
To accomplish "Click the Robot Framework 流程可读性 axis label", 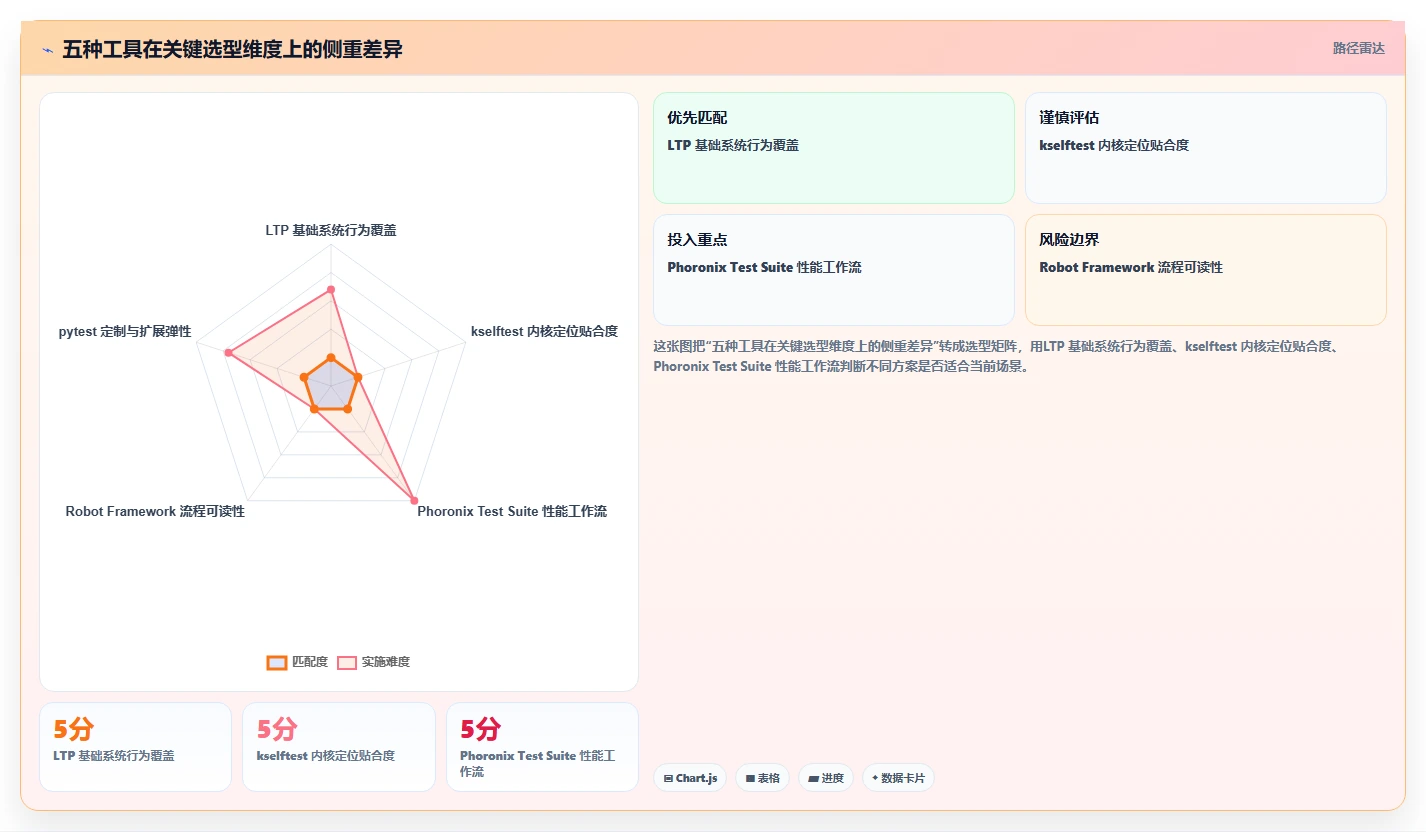I will coord(155,511).
